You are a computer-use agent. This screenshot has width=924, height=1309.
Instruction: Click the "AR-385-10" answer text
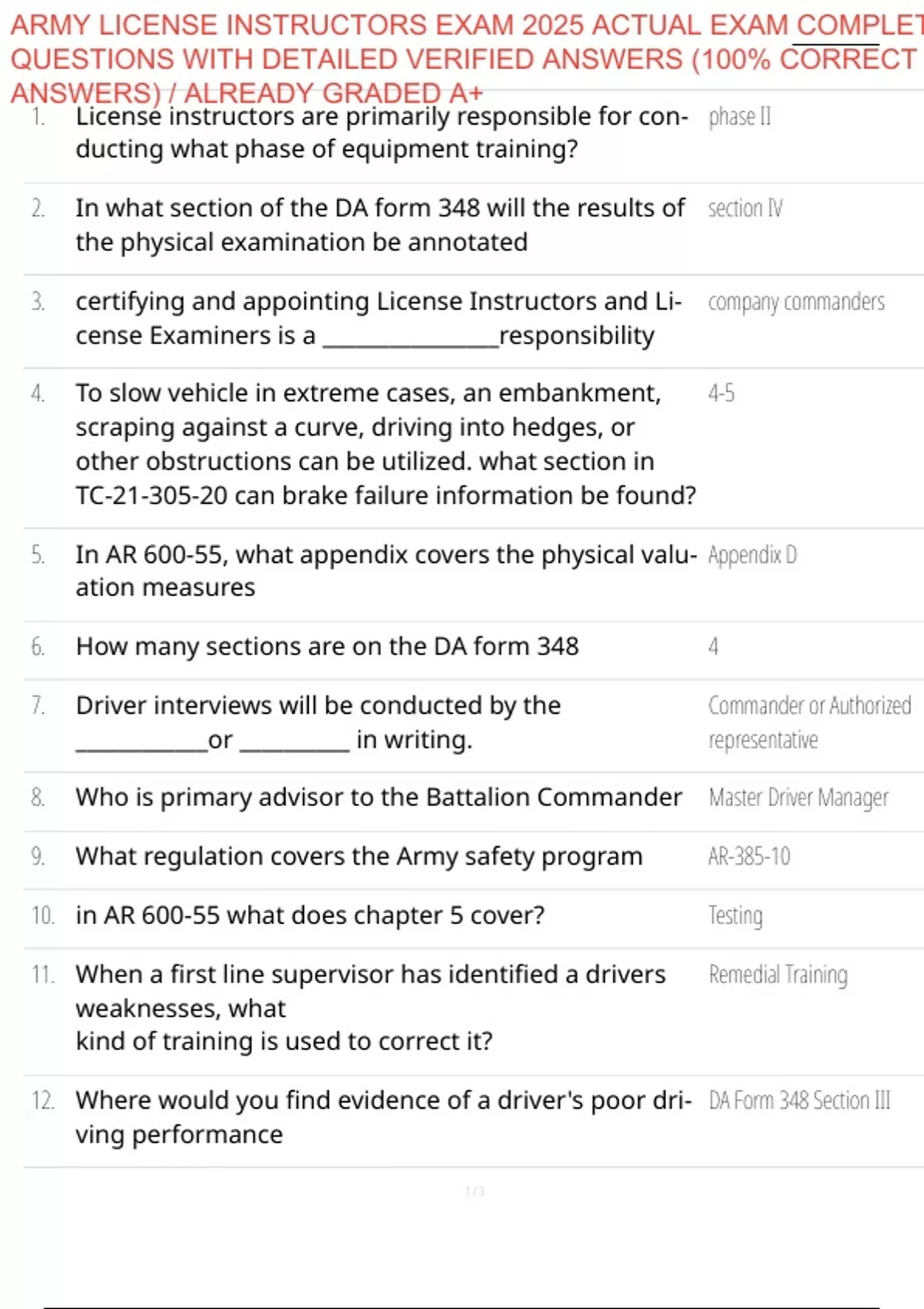click(749, 856)
